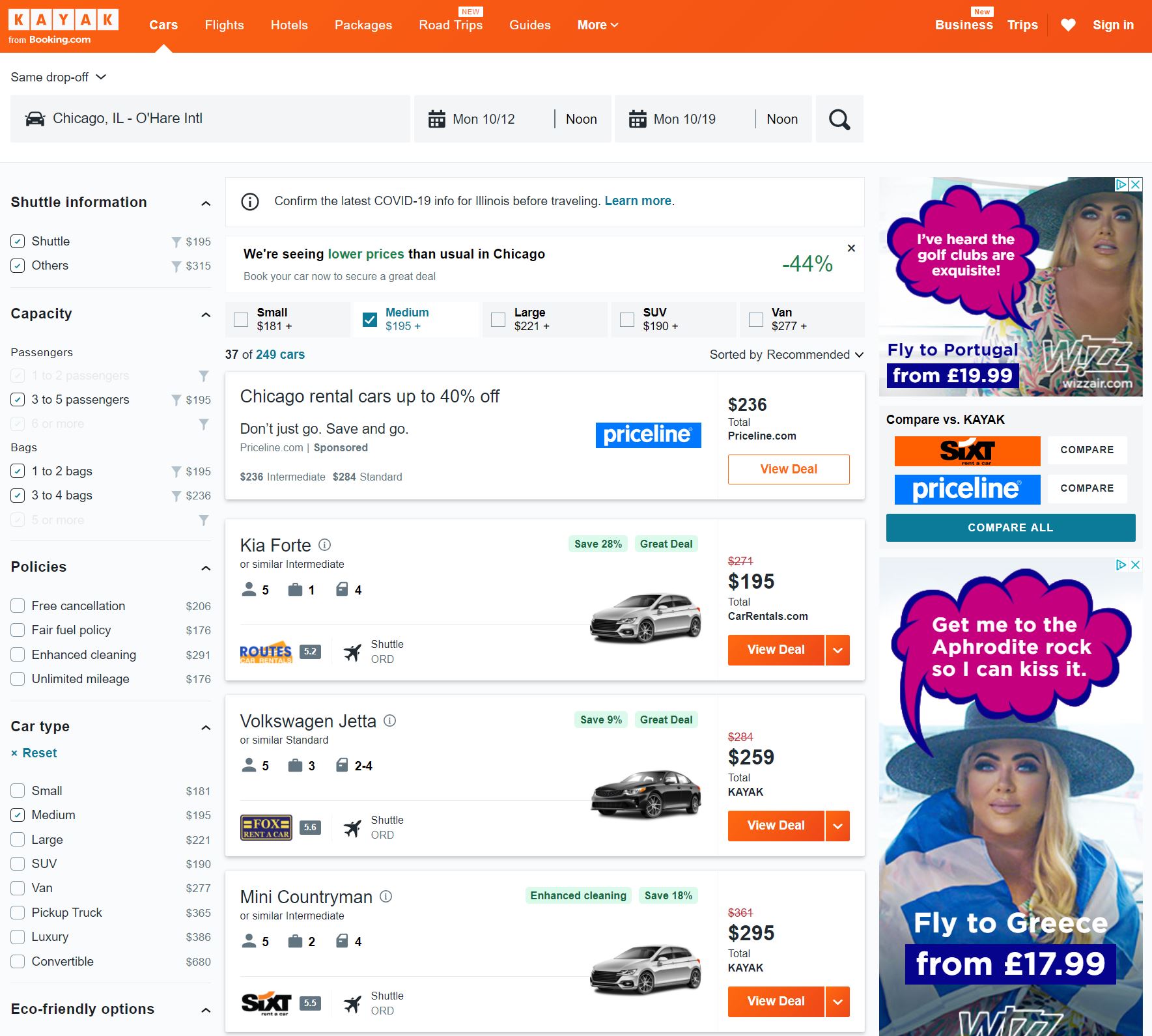
Task: Close the Wizz Portugal ad
Action: [1135, 184]
